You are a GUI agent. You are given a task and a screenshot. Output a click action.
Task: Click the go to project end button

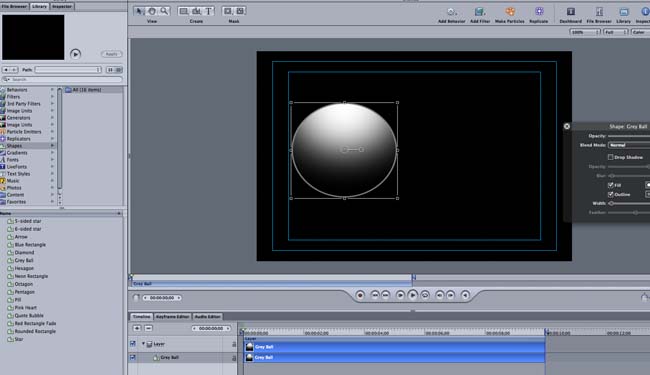click(386, 295)
